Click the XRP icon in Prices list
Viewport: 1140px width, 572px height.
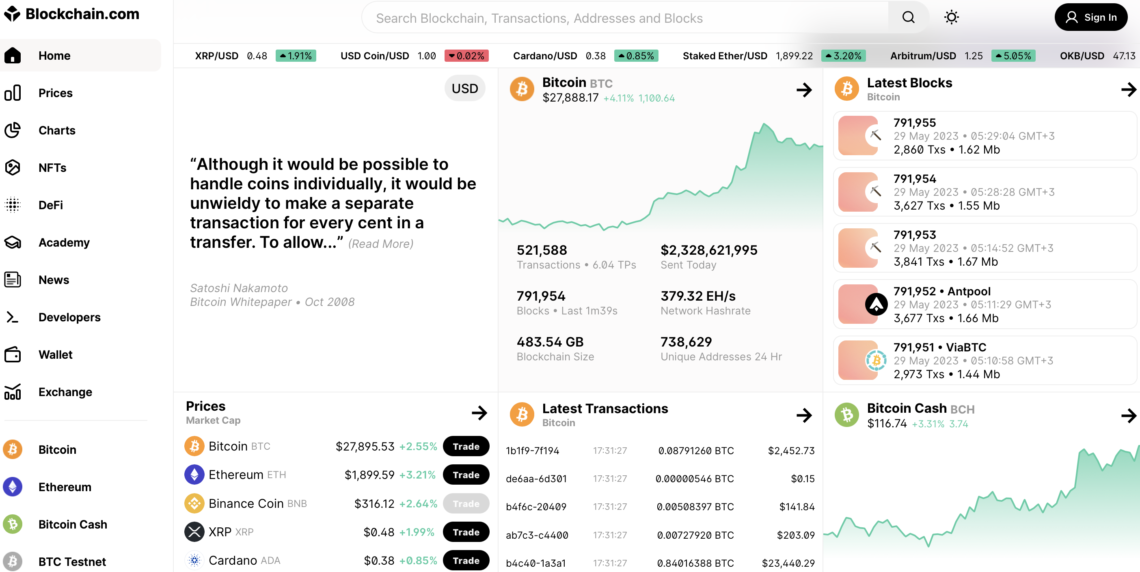194,532
